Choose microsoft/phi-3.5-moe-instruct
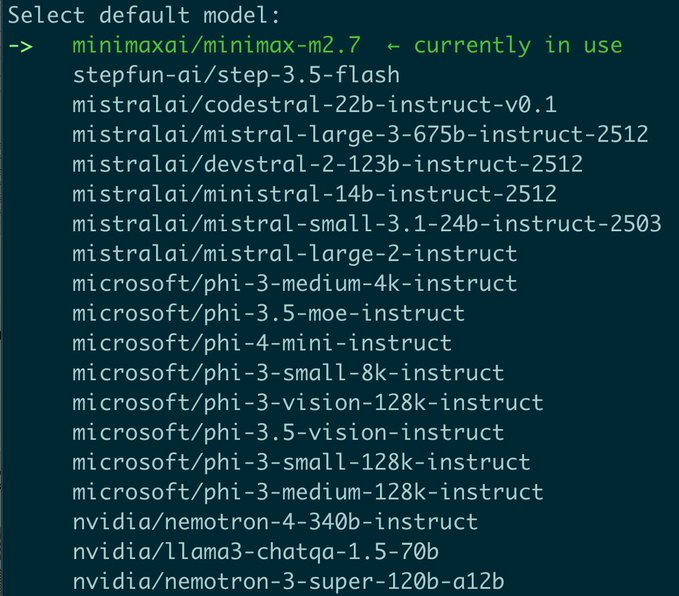 (268, 314)
